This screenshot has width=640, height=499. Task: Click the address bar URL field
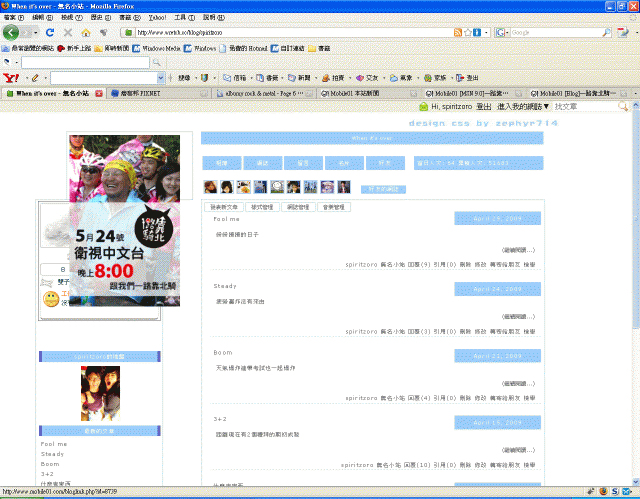click(x=294, y=32)
